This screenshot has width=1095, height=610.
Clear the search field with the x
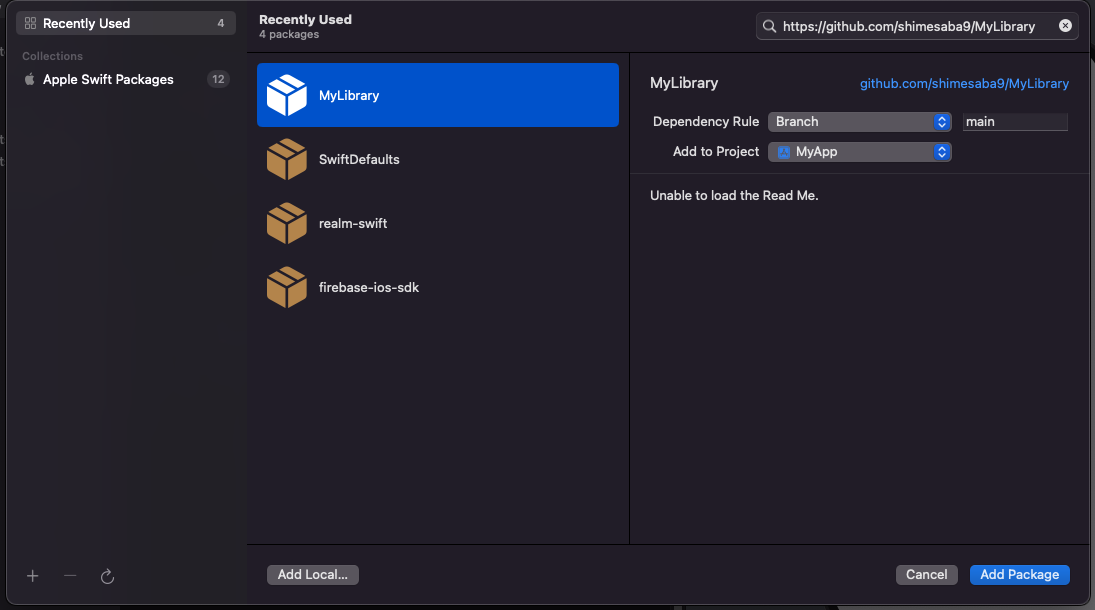[x=1065, y=26]
